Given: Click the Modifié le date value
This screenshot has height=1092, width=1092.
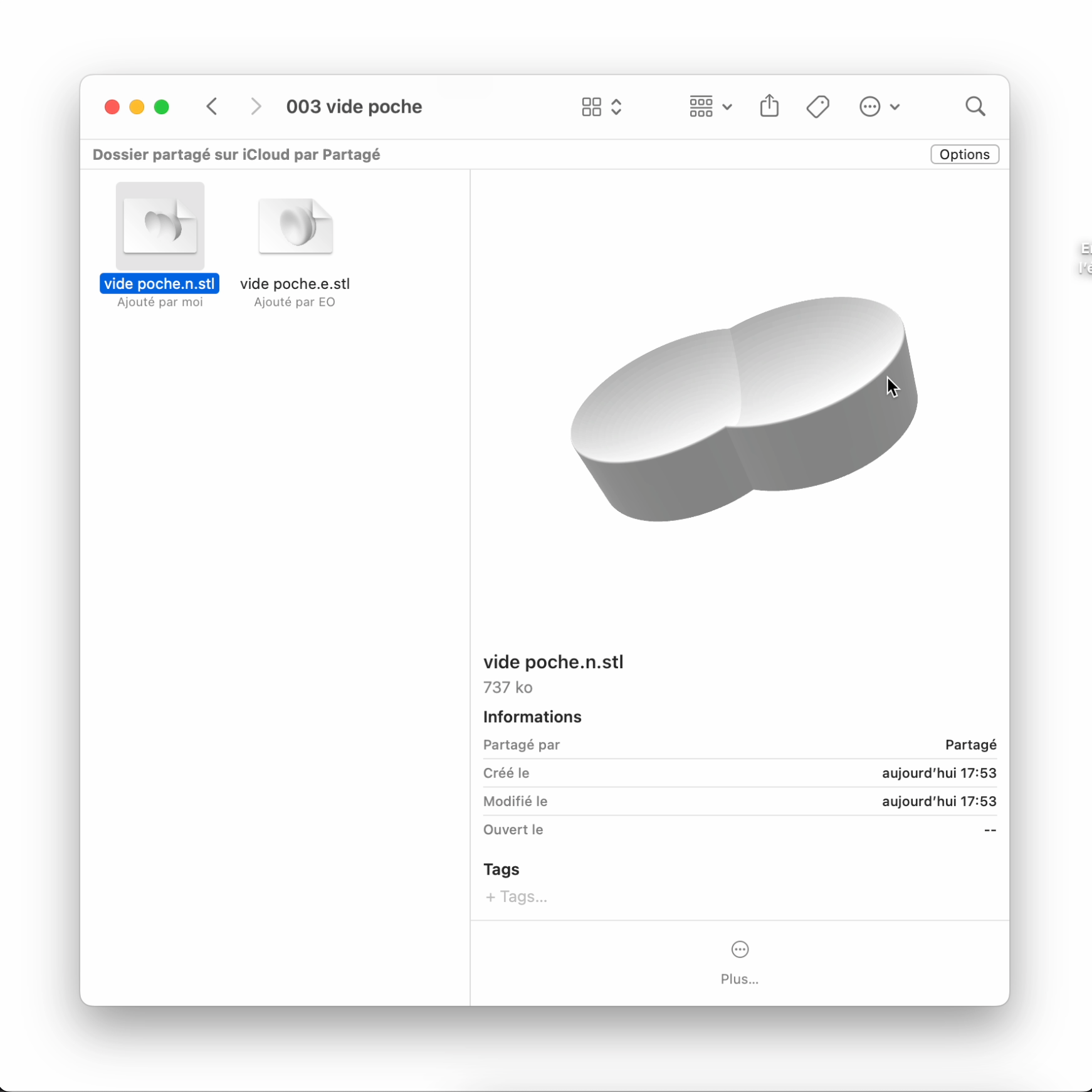Looking at the screenshot, I should (939, 801).
